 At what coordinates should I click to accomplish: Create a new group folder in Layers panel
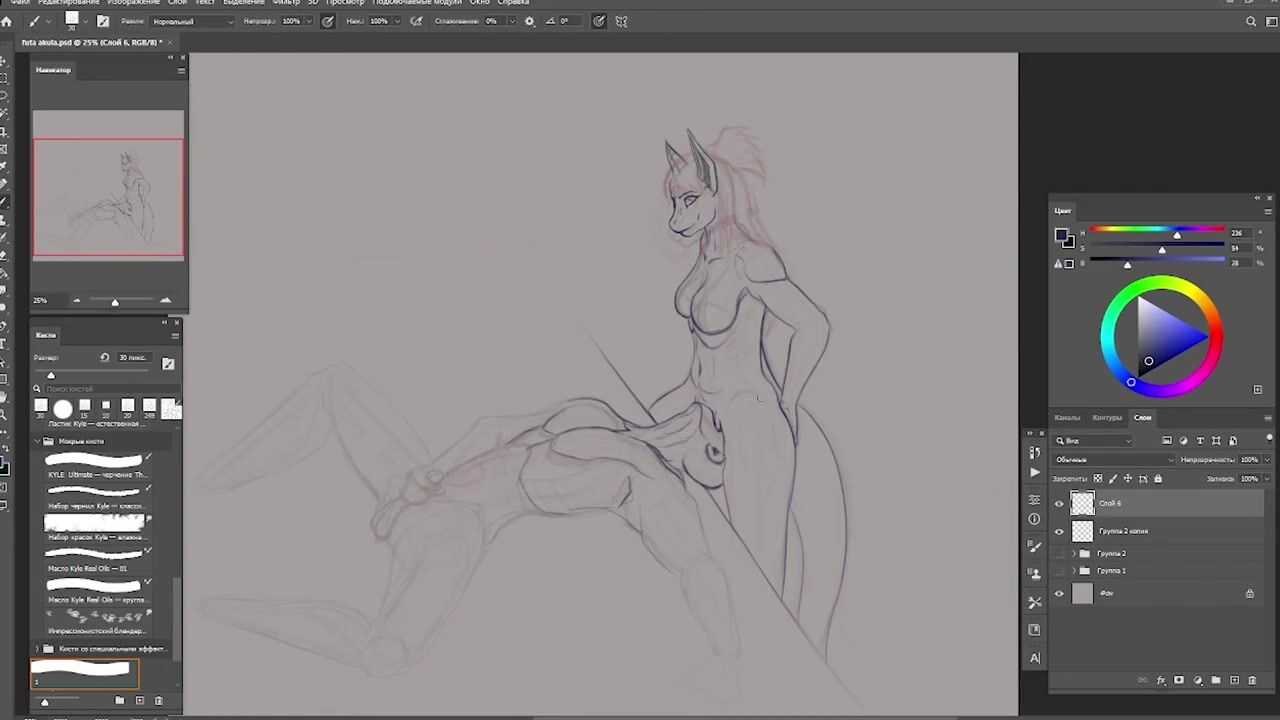pos(1216,680)
